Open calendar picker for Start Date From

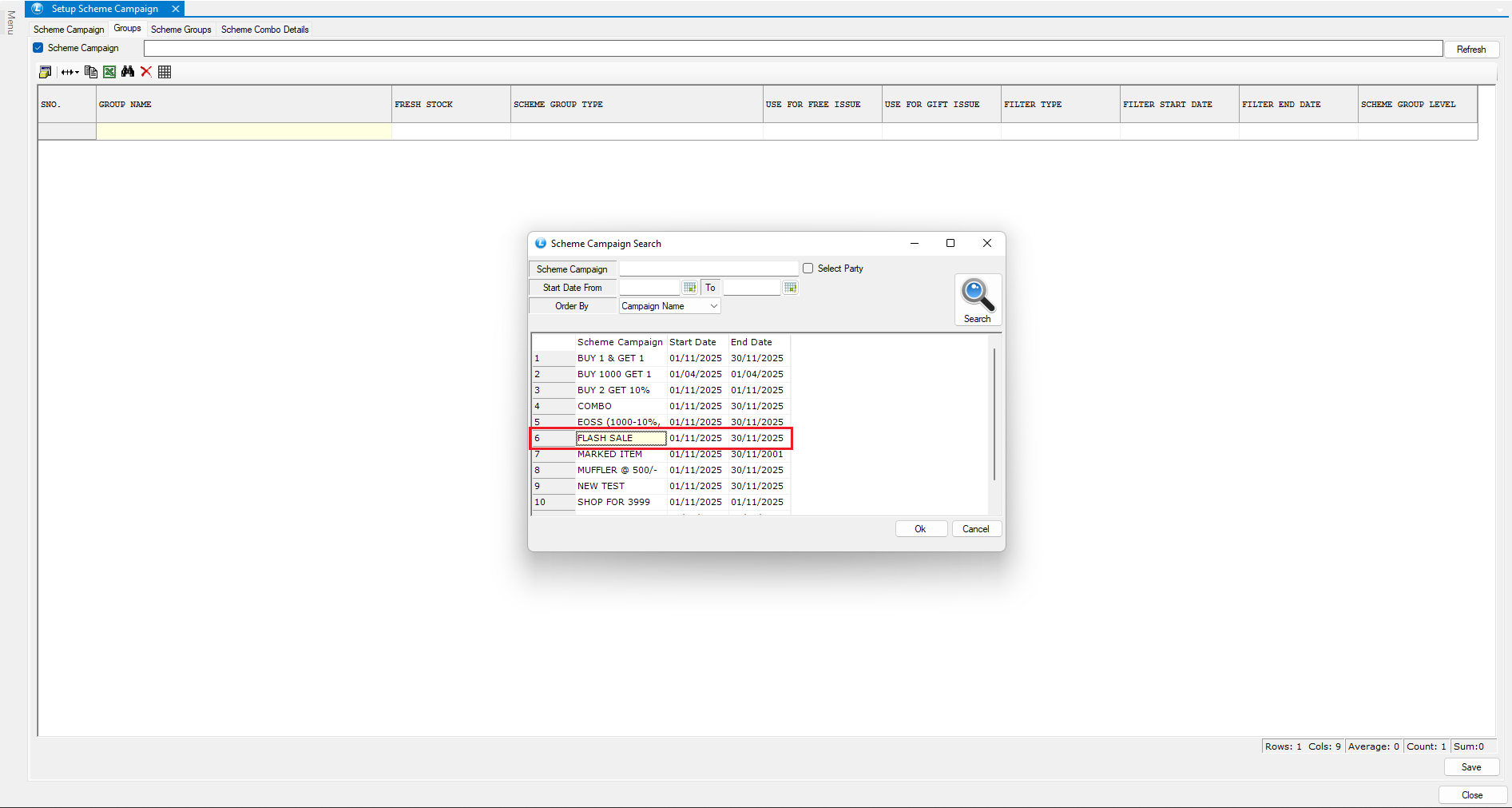(690, 288)
